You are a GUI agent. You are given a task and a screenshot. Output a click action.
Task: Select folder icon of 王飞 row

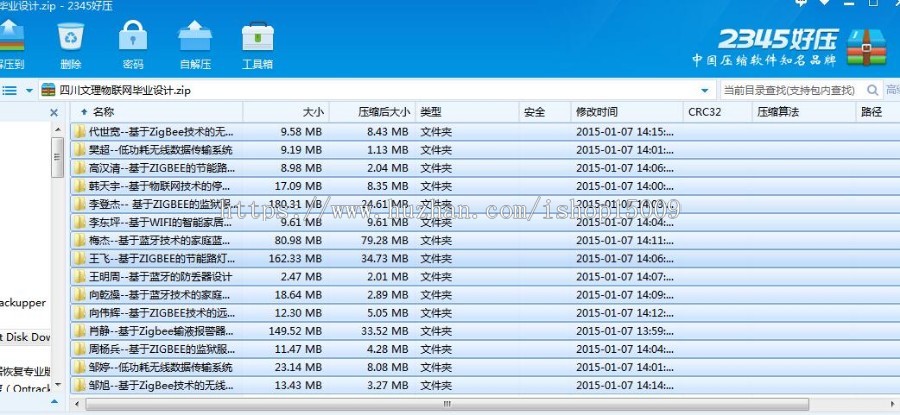pyautogui.click(x=80, y=259)
